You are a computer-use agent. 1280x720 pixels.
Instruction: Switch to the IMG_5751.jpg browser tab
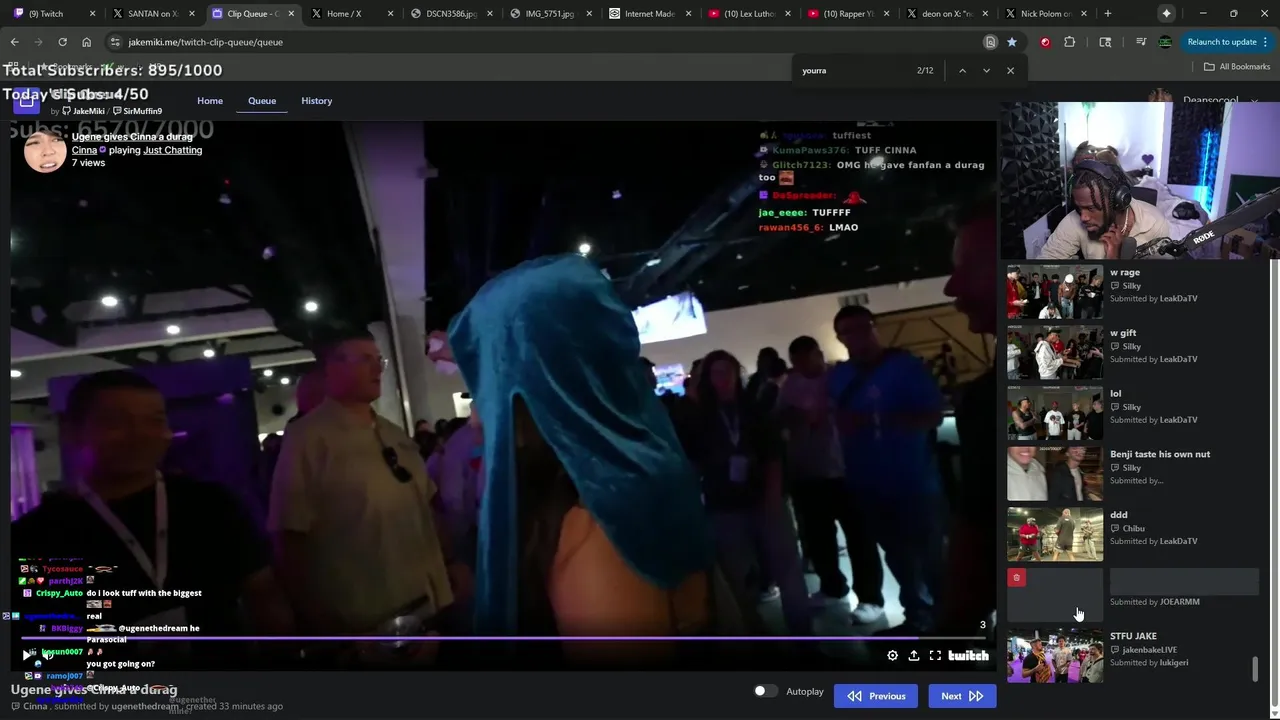click(x=550, y=14)
